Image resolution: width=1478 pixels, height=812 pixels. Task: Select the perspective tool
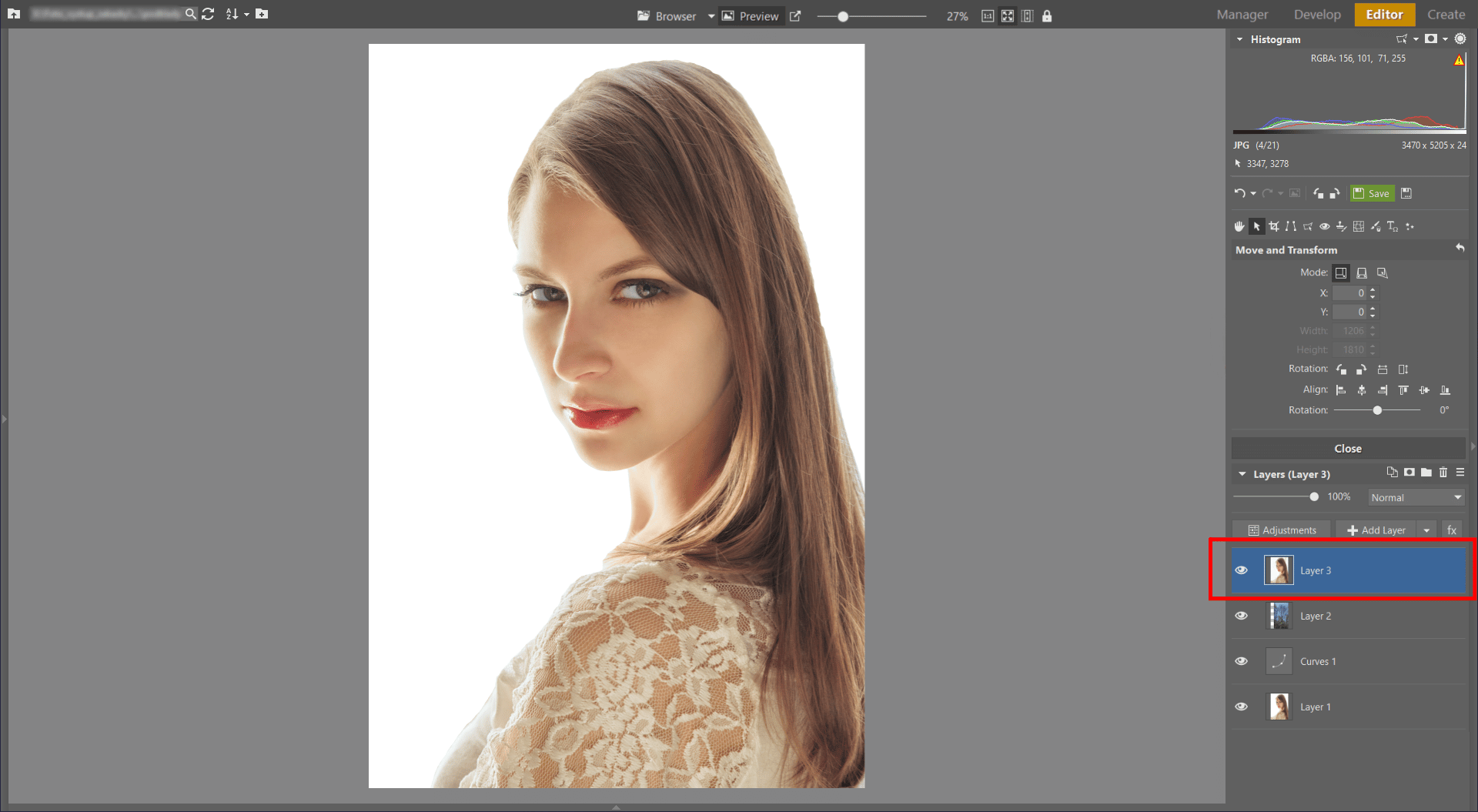(1308, 226)
